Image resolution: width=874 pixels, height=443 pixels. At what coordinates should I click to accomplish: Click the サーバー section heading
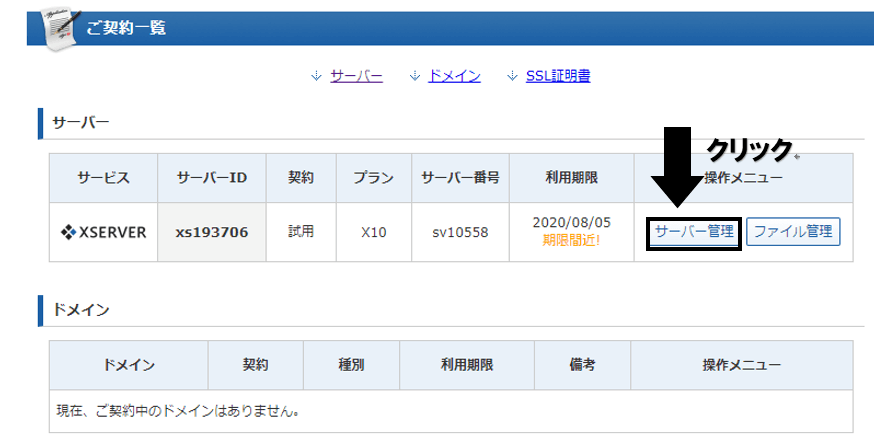click(x=81, y=123)
